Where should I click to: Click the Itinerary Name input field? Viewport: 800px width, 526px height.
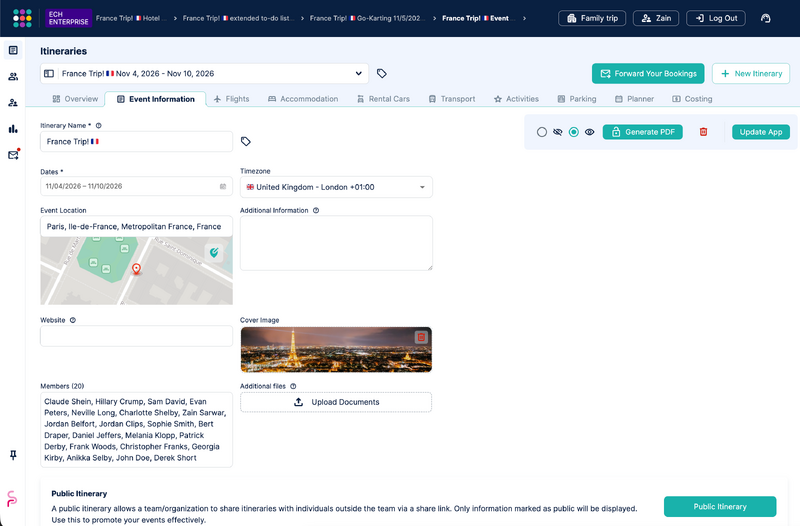[x=136, y=141]
